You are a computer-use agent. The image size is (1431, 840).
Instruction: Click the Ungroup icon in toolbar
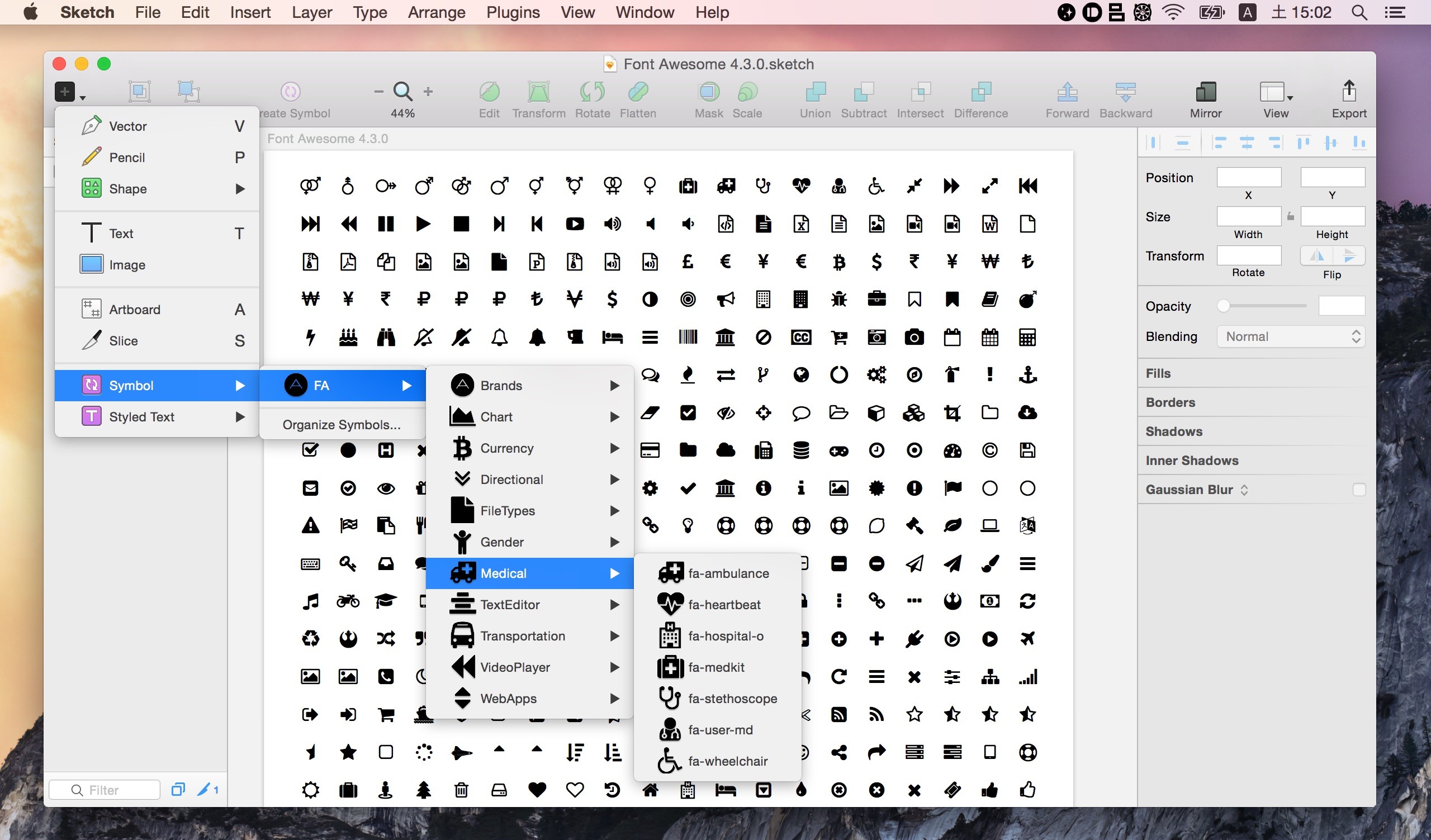[x=188, y=92]
